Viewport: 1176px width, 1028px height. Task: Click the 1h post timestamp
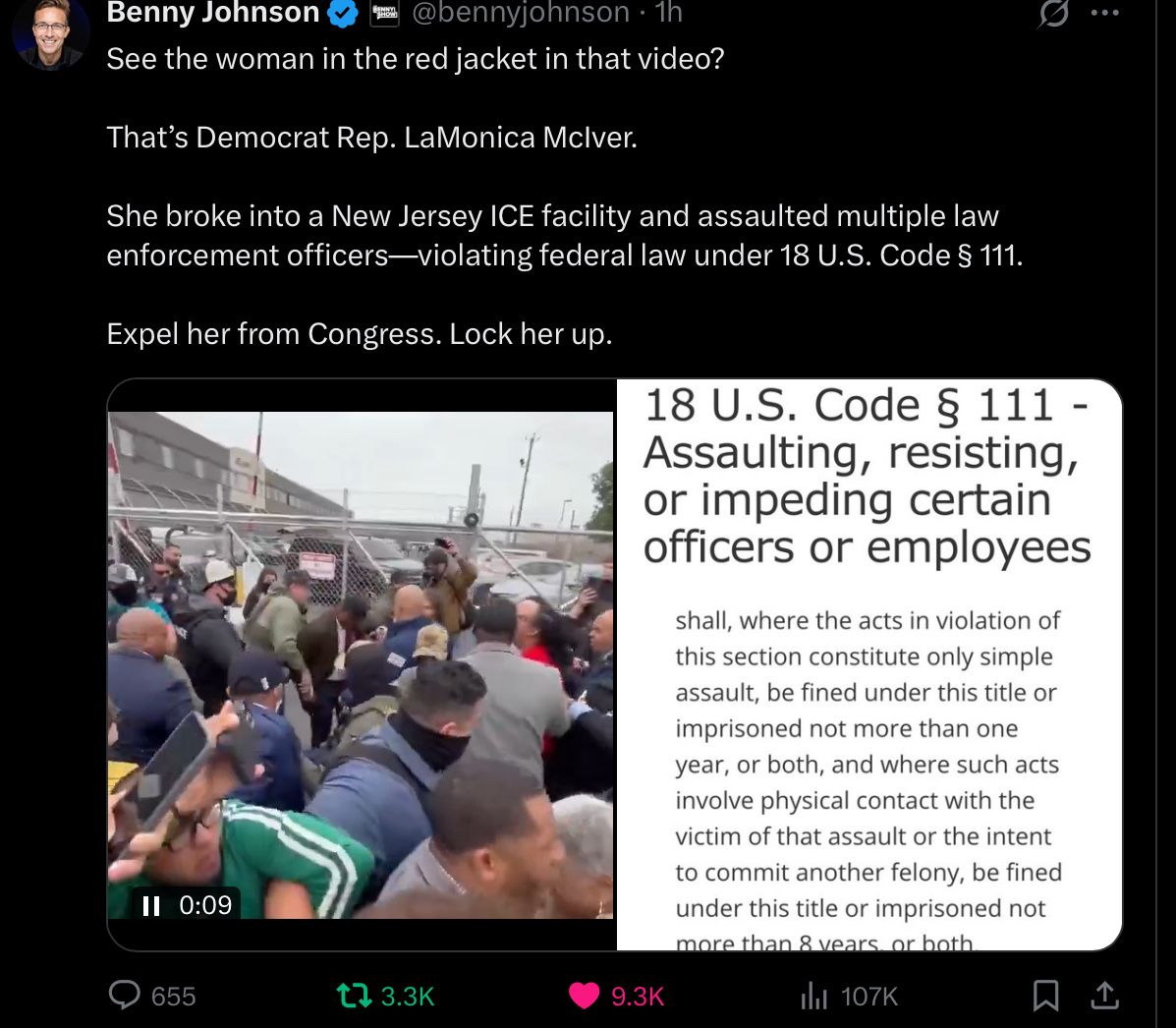click(x=668, y=13)
